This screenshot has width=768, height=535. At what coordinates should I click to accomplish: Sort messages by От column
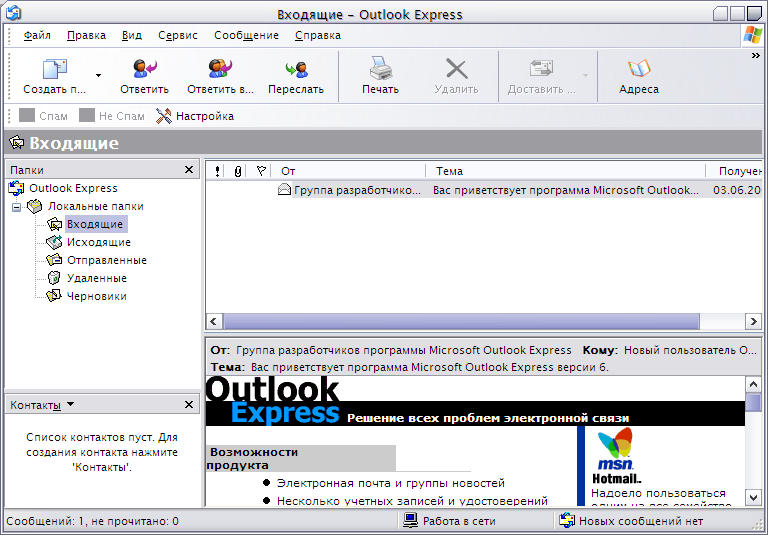pos(349,171)
